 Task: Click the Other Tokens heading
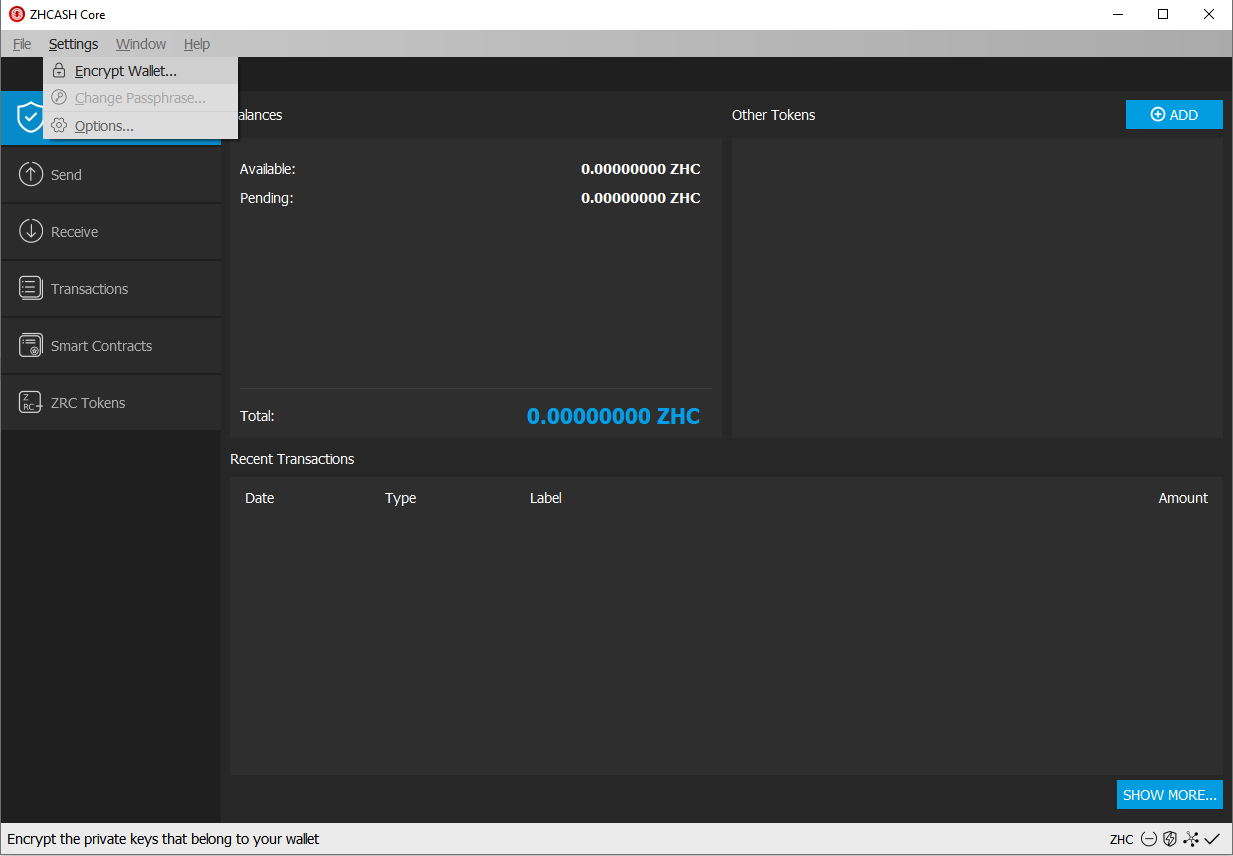click(773, 115)
